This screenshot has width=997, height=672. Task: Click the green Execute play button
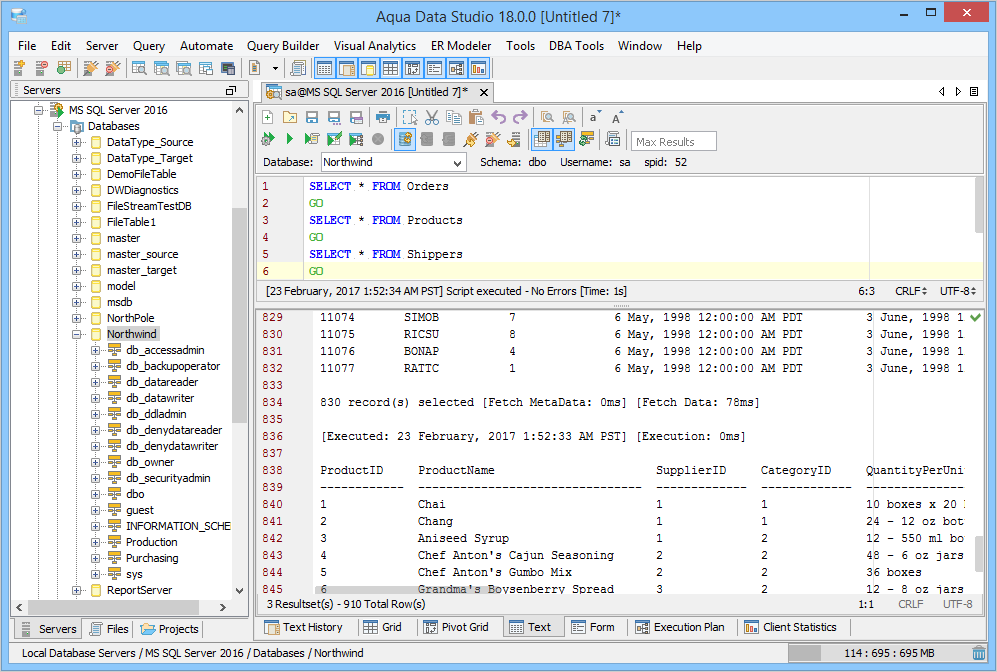tap(289, 139)
